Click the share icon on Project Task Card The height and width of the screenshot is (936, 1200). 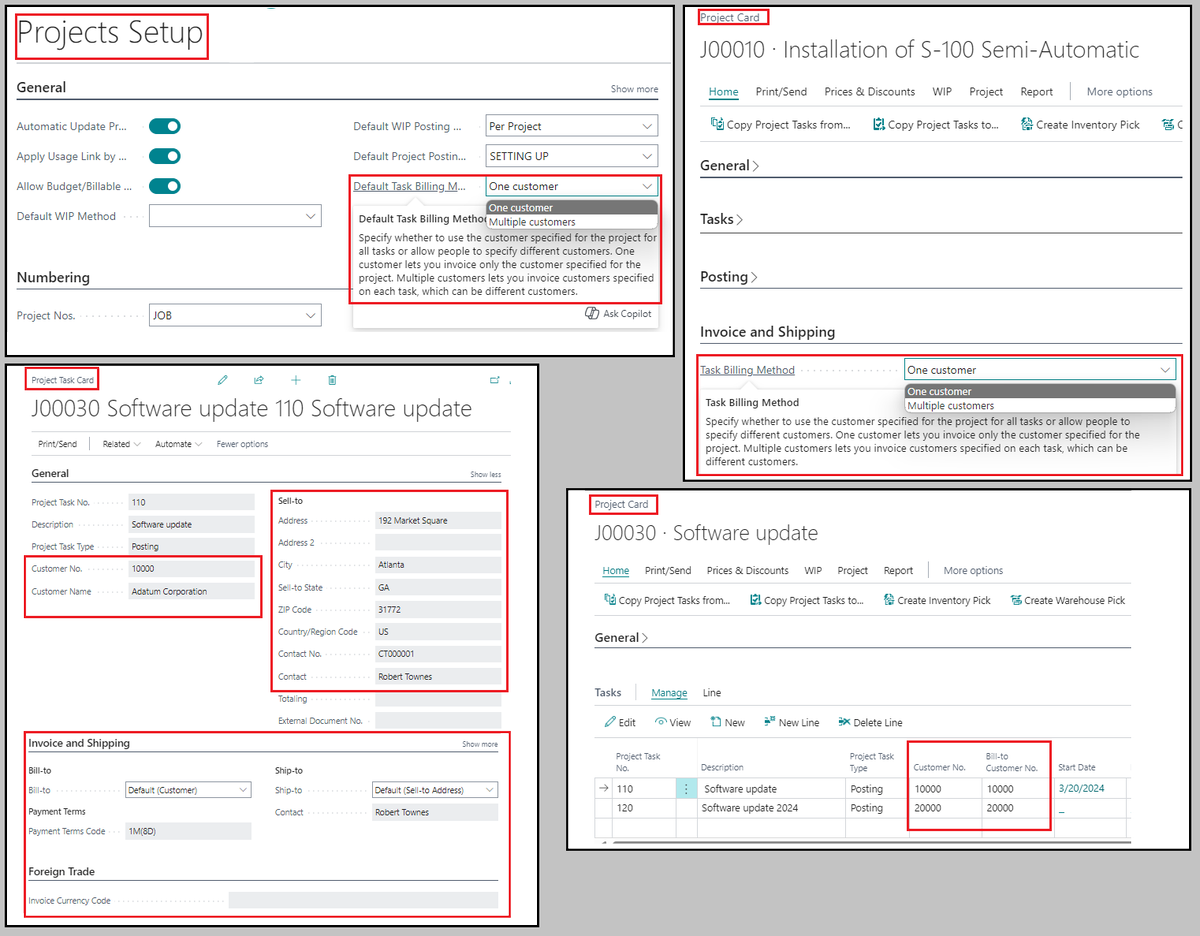click(x=259, y=380)
